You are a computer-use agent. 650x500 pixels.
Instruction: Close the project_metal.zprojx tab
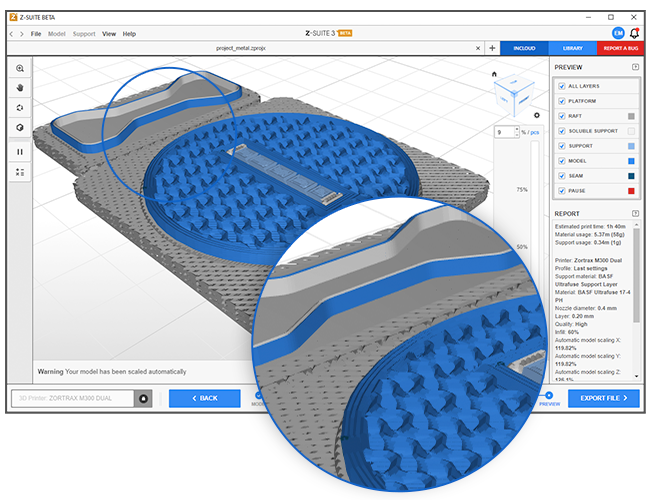click(478, 48)
